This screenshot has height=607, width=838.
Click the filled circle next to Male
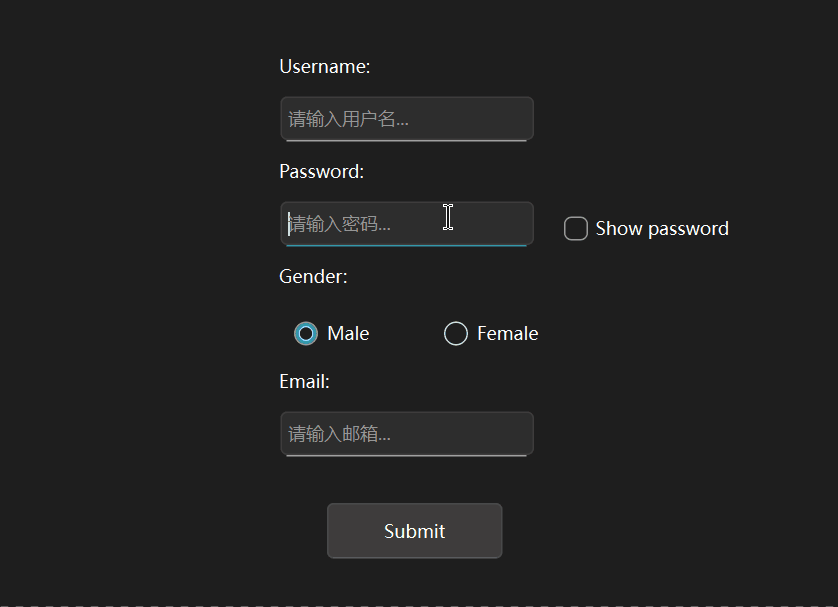[x=306, y=334]
